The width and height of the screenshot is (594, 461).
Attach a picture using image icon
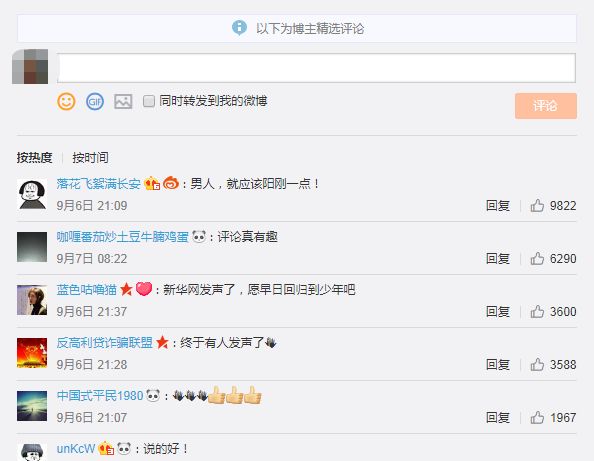pos(123,102)
